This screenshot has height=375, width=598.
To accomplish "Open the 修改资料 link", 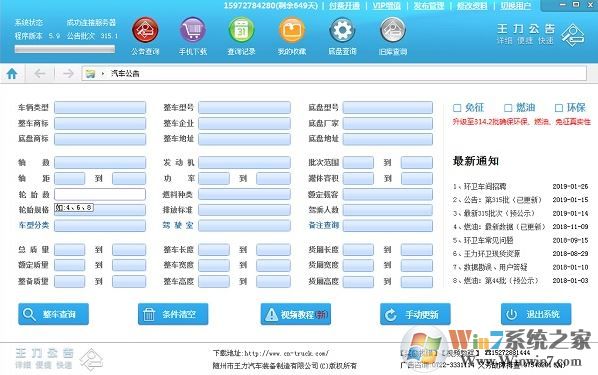I will point(472,6).
